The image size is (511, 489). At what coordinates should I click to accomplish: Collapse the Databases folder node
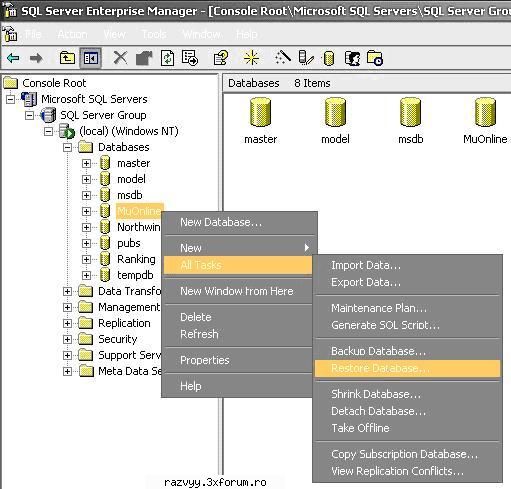point(67,147)
